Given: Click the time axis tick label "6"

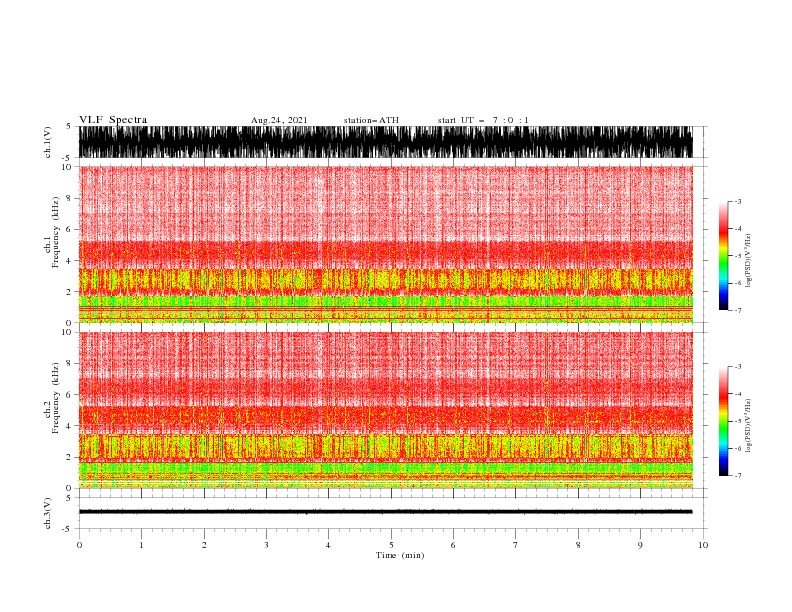Looking at the screenshot, I should point(453,545).
